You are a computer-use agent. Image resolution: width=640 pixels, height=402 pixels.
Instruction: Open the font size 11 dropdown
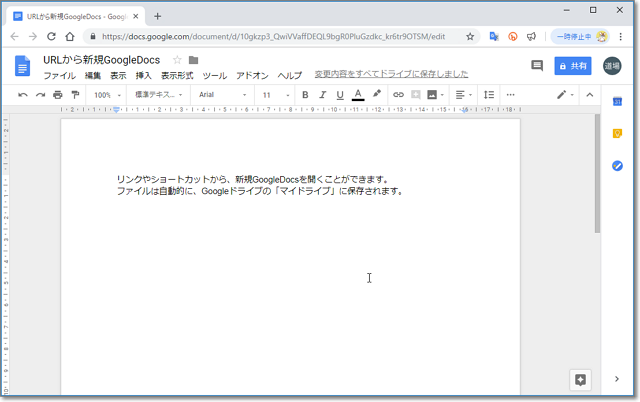(x=272, y=95)
